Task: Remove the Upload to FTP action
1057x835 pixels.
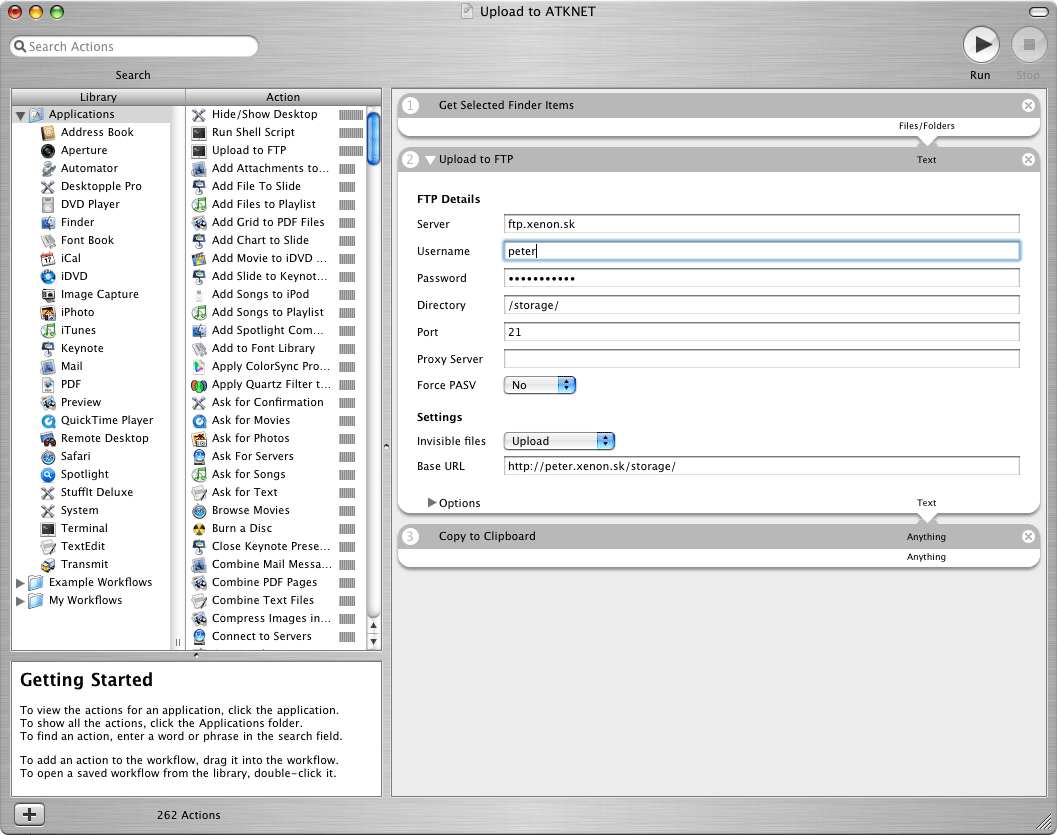Action: pos(1028,160)
